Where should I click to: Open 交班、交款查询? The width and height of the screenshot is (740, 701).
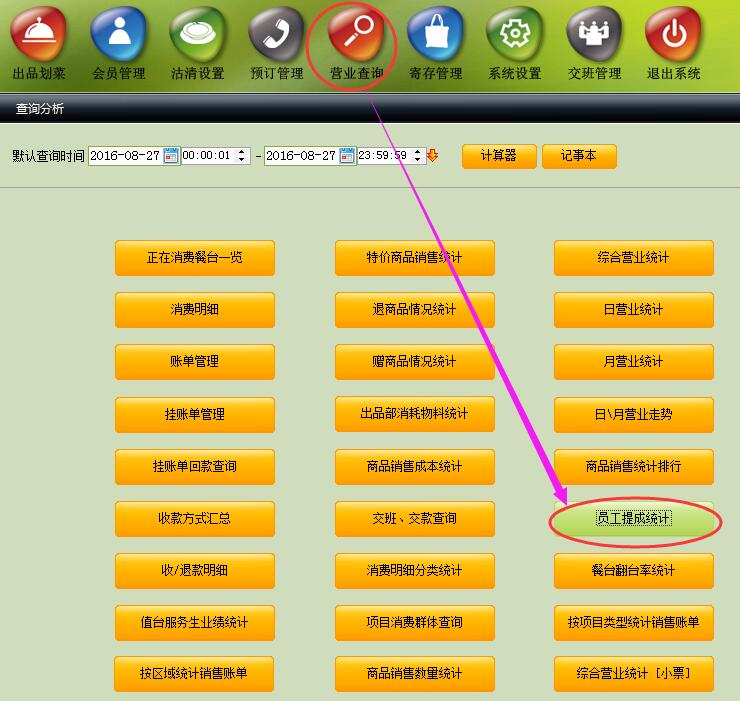coord(414,518)
